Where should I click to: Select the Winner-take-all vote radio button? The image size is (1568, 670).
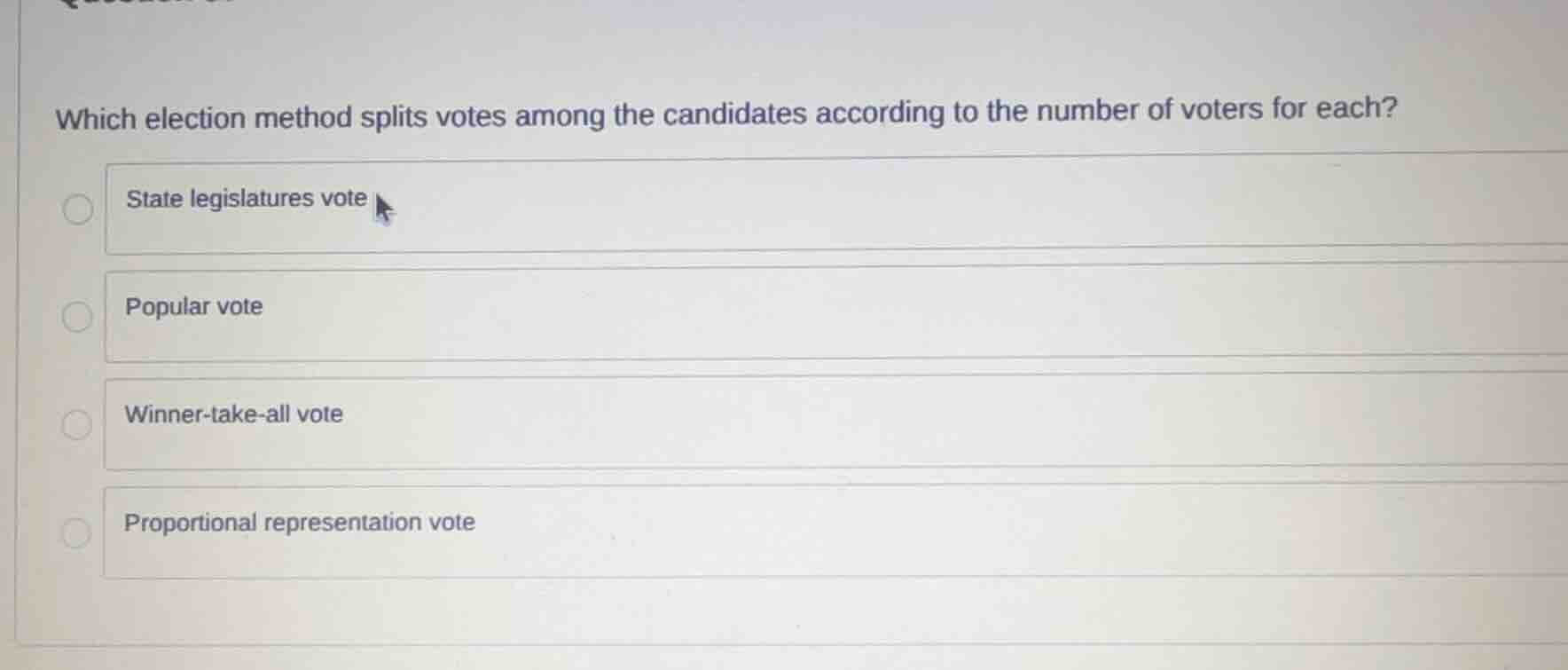[76, 423]
